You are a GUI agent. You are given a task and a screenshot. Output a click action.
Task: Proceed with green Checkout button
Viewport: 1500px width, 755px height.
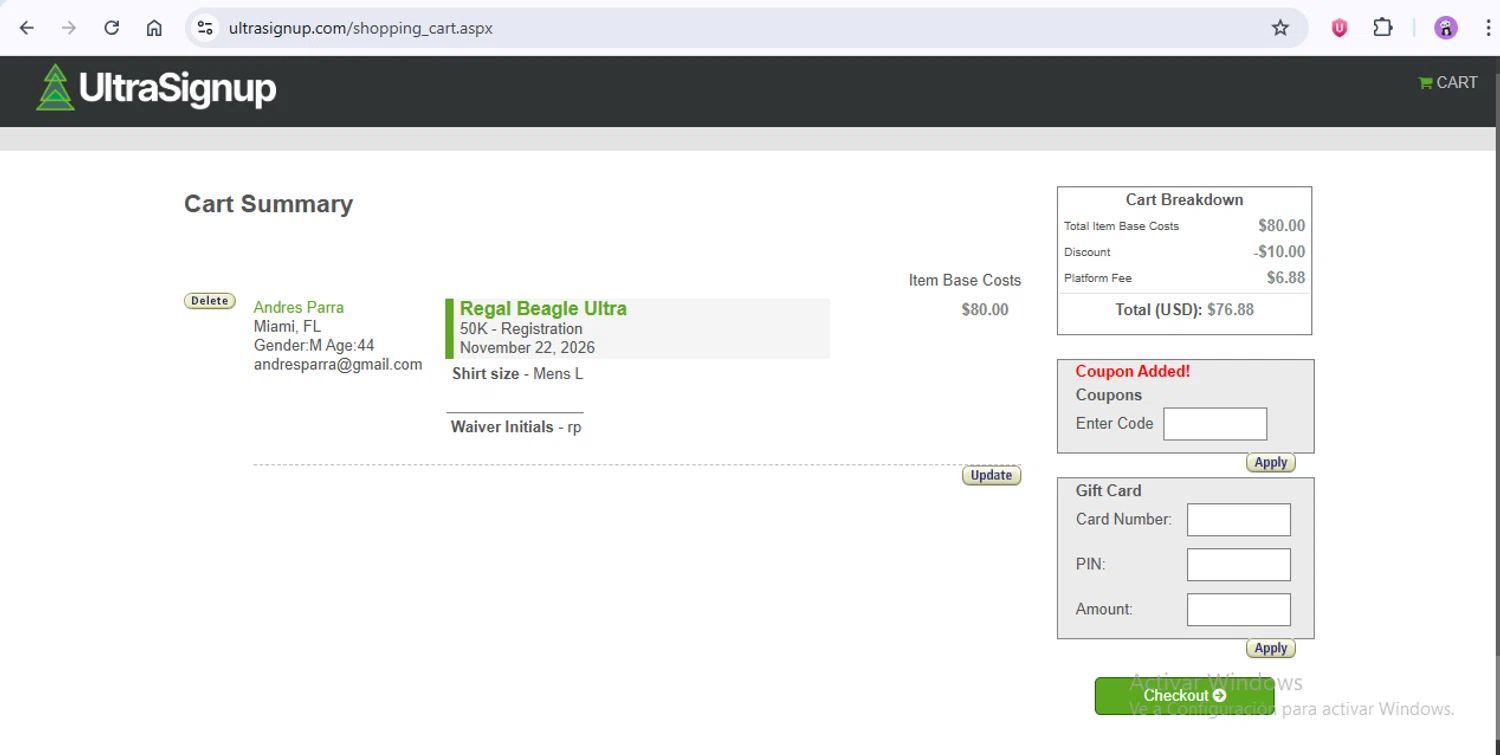point(1184,696)
